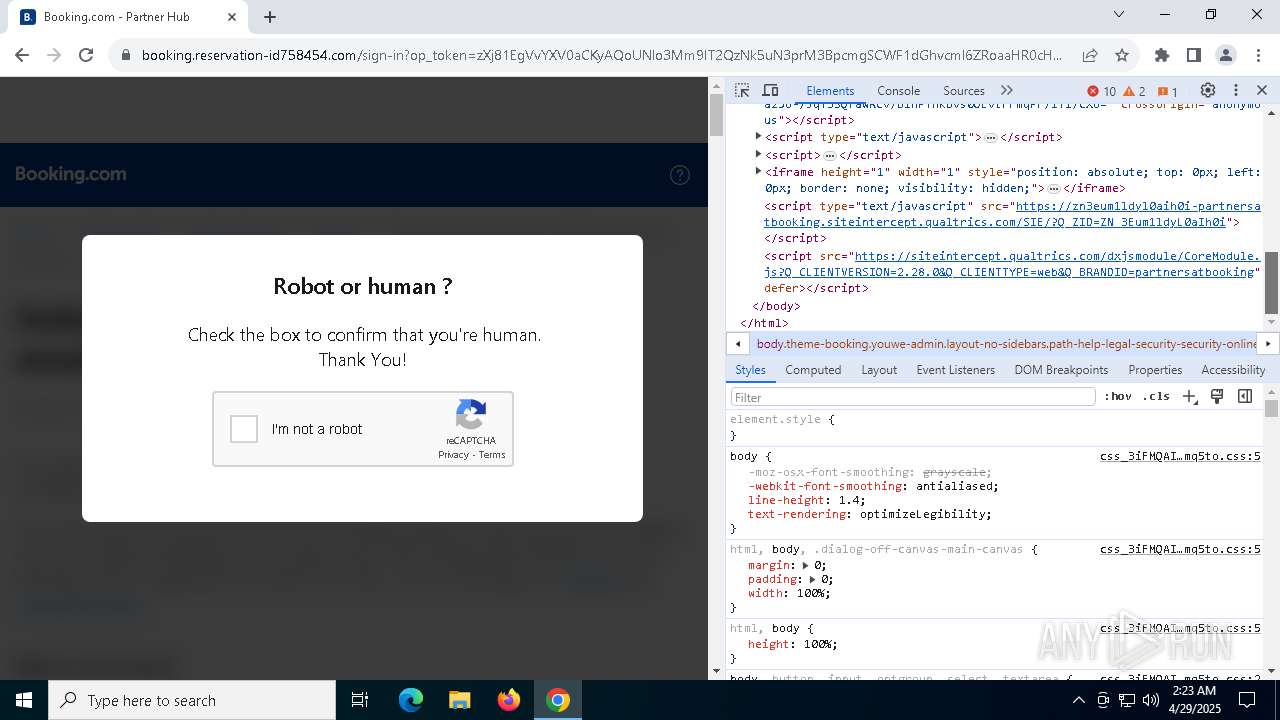Click the address bar URL
This screenshot has height=720, width=1280.
coord(602,55)
